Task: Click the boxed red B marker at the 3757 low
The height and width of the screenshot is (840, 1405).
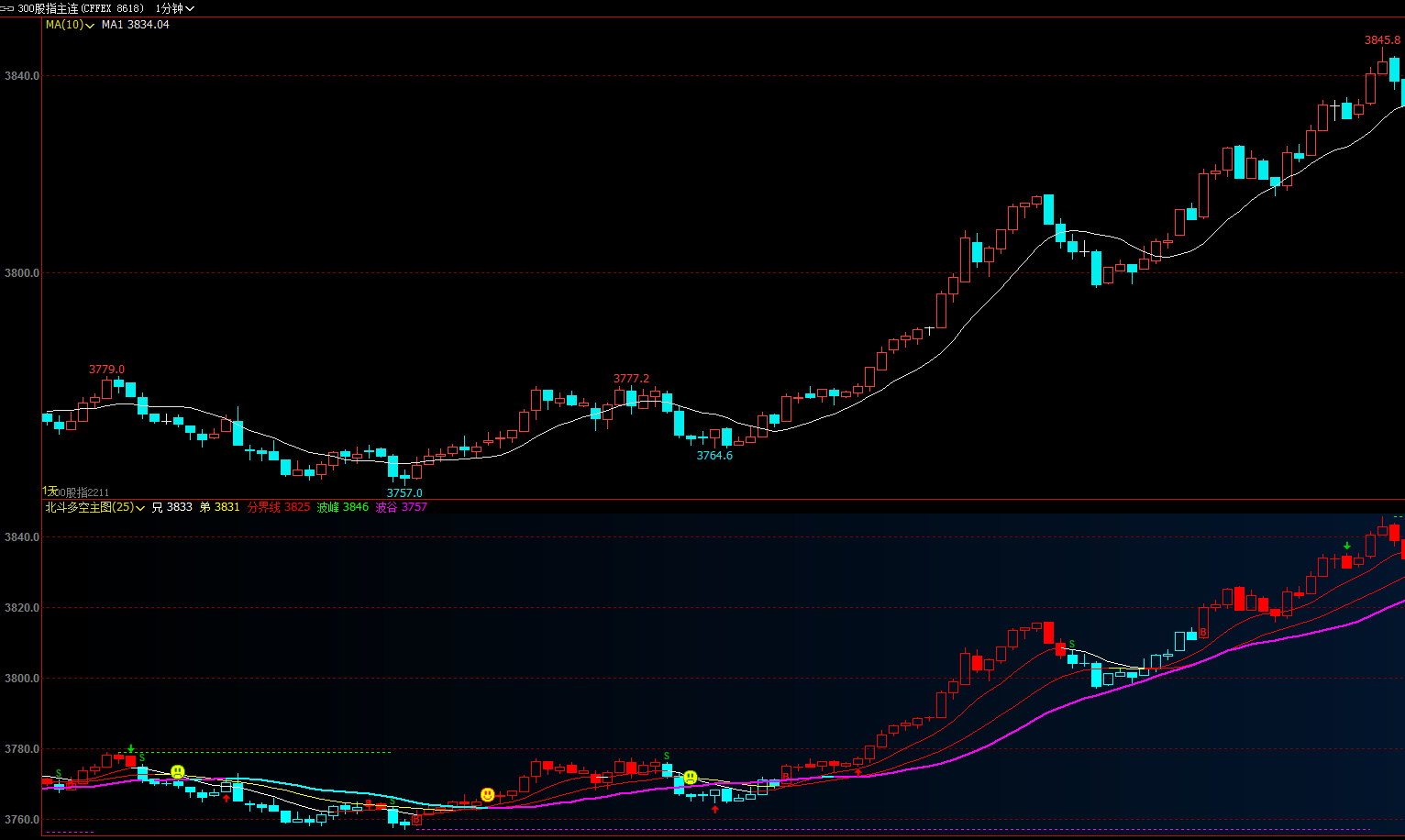Action: (x=417, y=820)
